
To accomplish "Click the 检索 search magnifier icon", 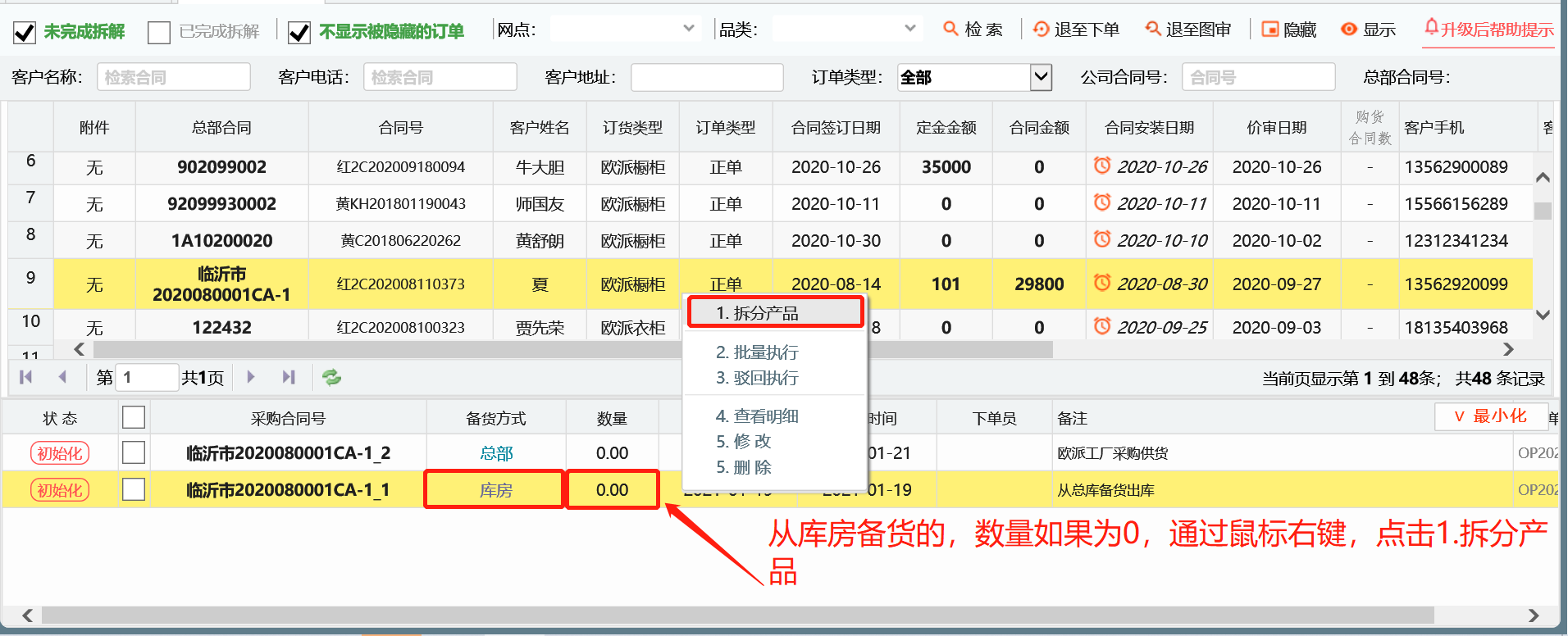I will tap(950, 30).
